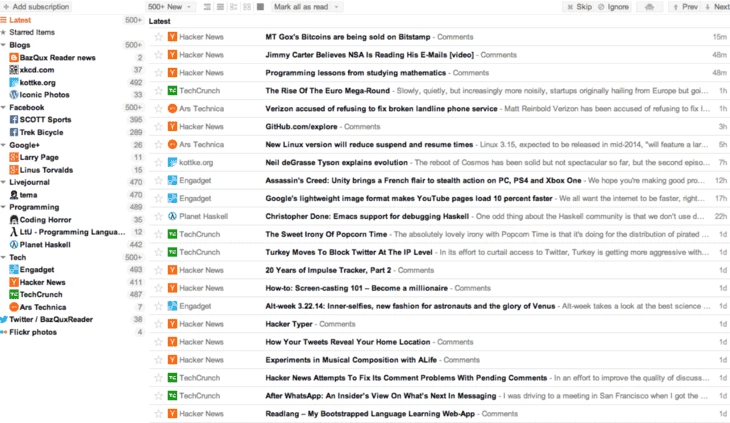Viewport: 730px width, 423px height.
Task: Switch to mosaic grid view icon
Action: [247, 7]
